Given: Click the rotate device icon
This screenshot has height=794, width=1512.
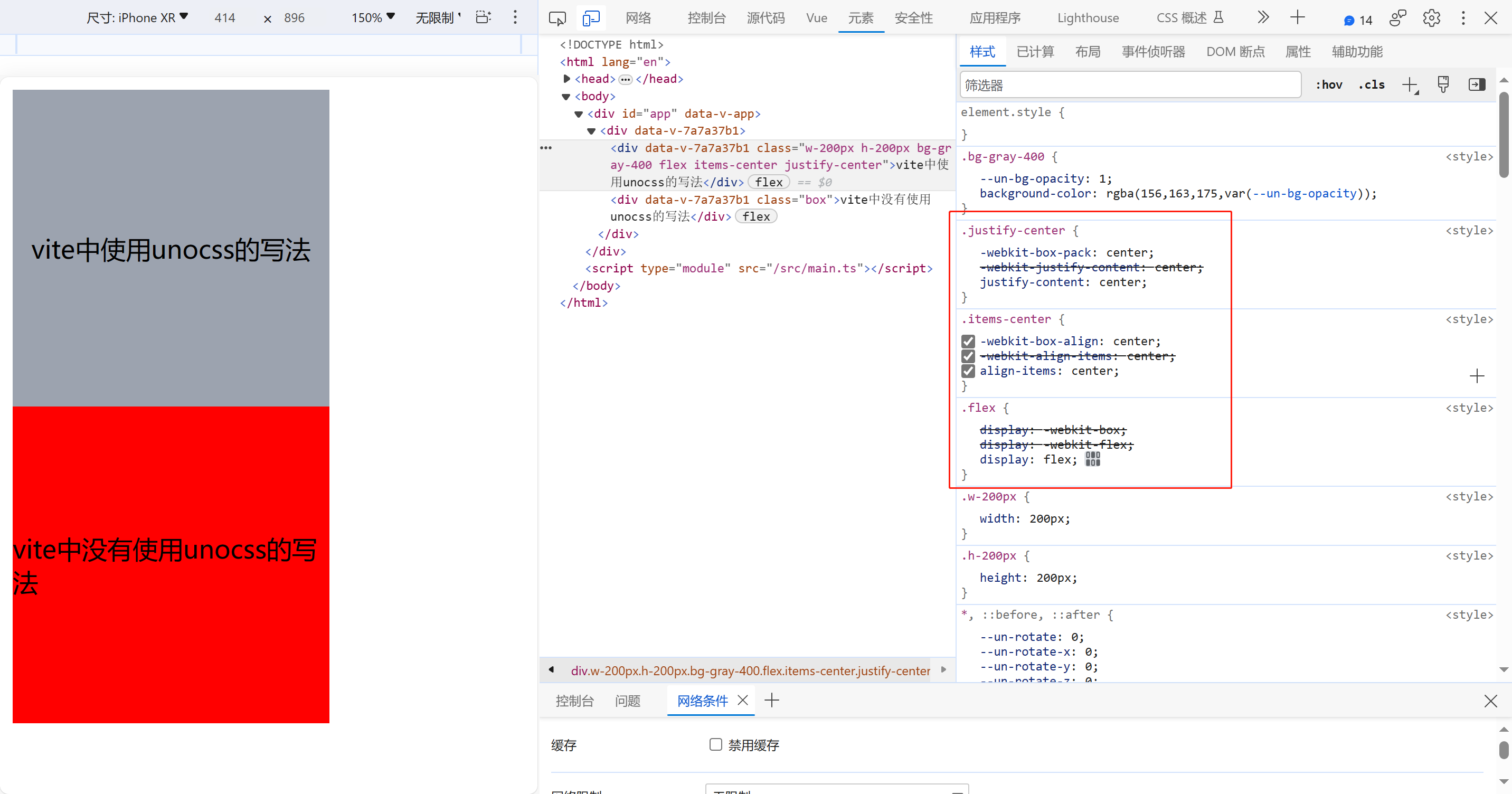Looking at the screenshot, I should tap(483, 17).
